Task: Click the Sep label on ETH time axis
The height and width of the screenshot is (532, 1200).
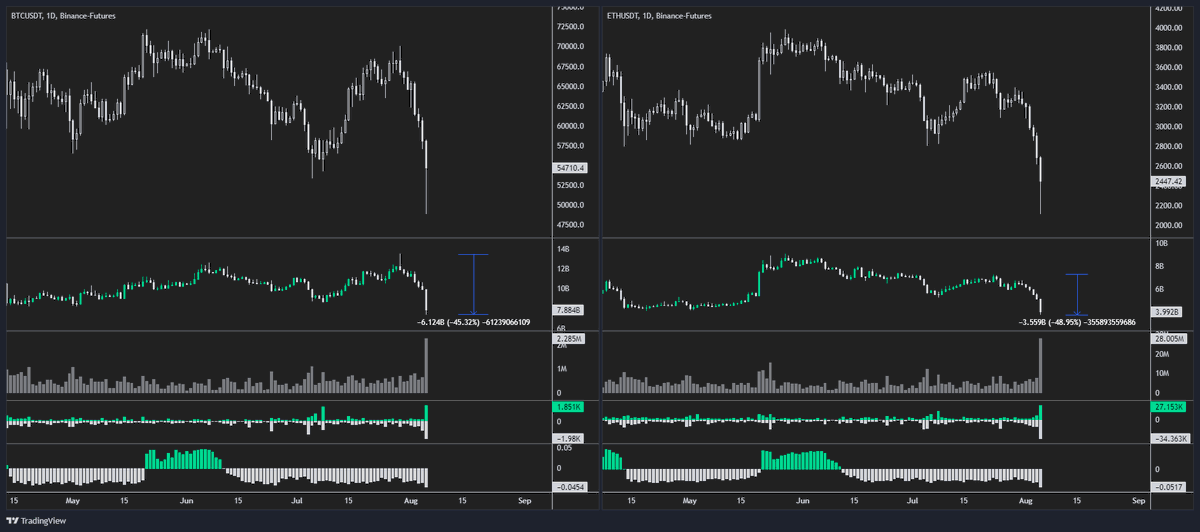Action: click(x=1137, y=499)
